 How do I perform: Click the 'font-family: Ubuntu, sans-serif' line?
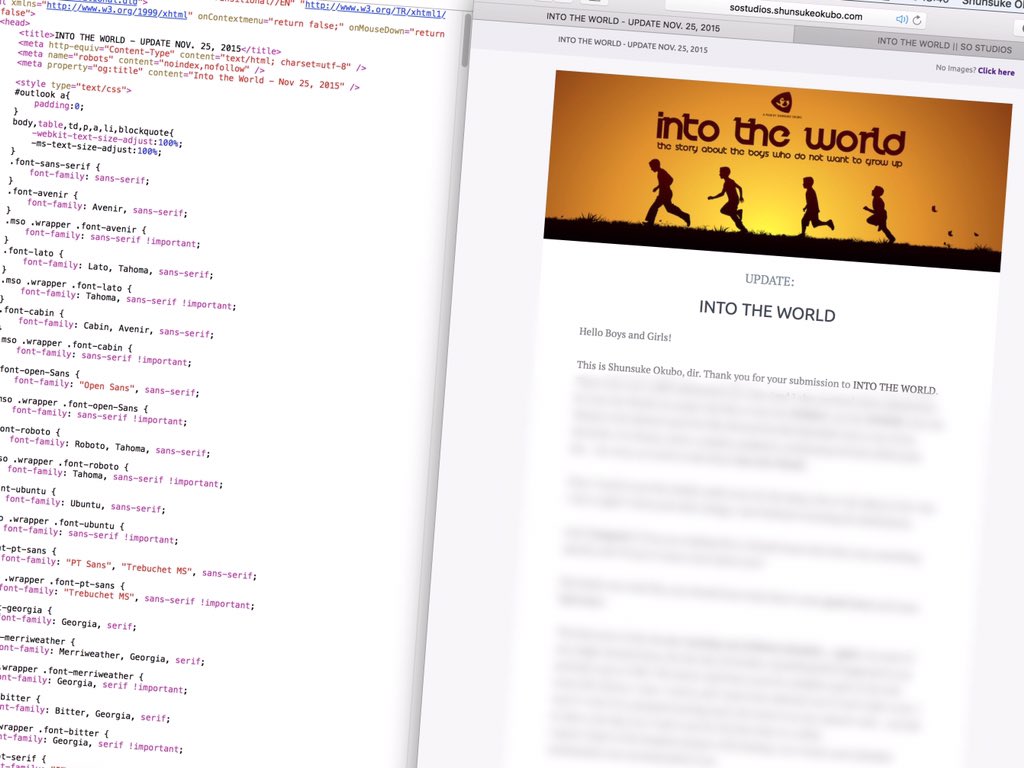85,504
